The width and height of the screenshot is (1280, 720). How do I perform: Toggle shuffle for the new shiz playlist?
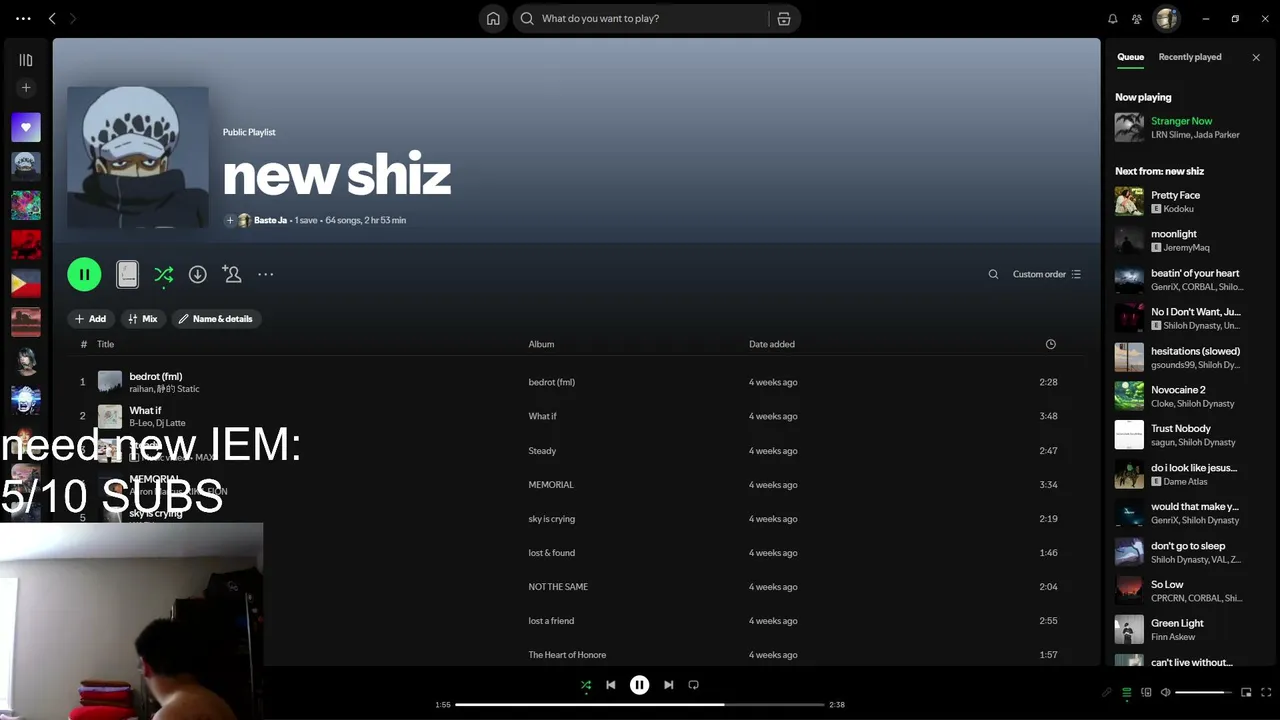pyautogui.click(x=164, y=274)
